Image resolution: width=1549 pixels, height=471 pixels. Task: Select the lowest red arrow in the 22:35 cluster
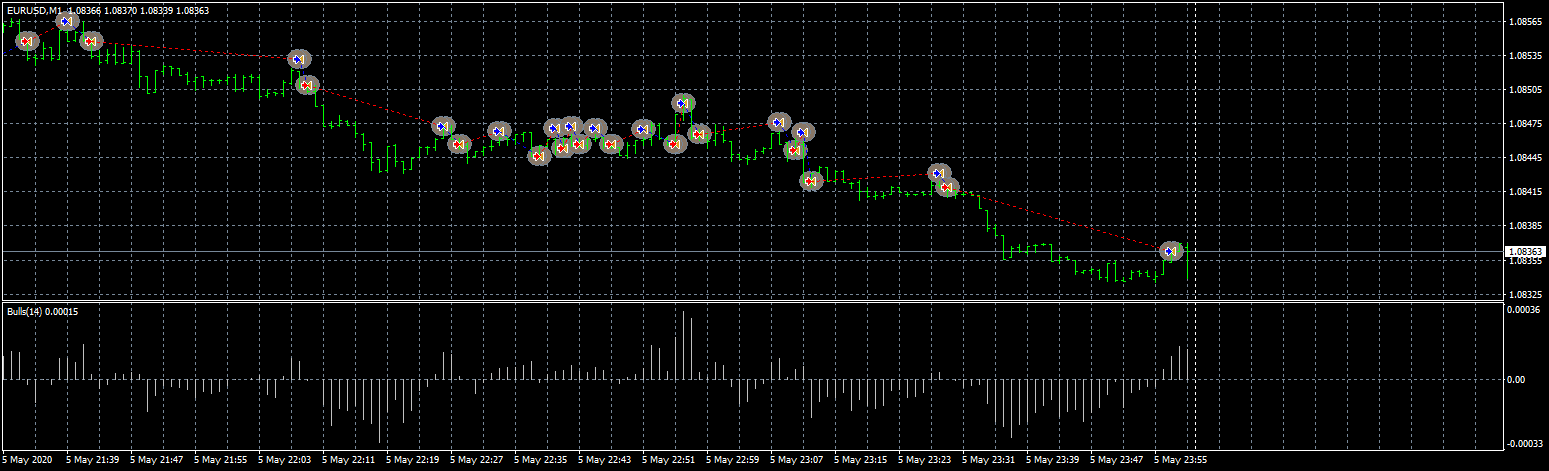[539, 156]
